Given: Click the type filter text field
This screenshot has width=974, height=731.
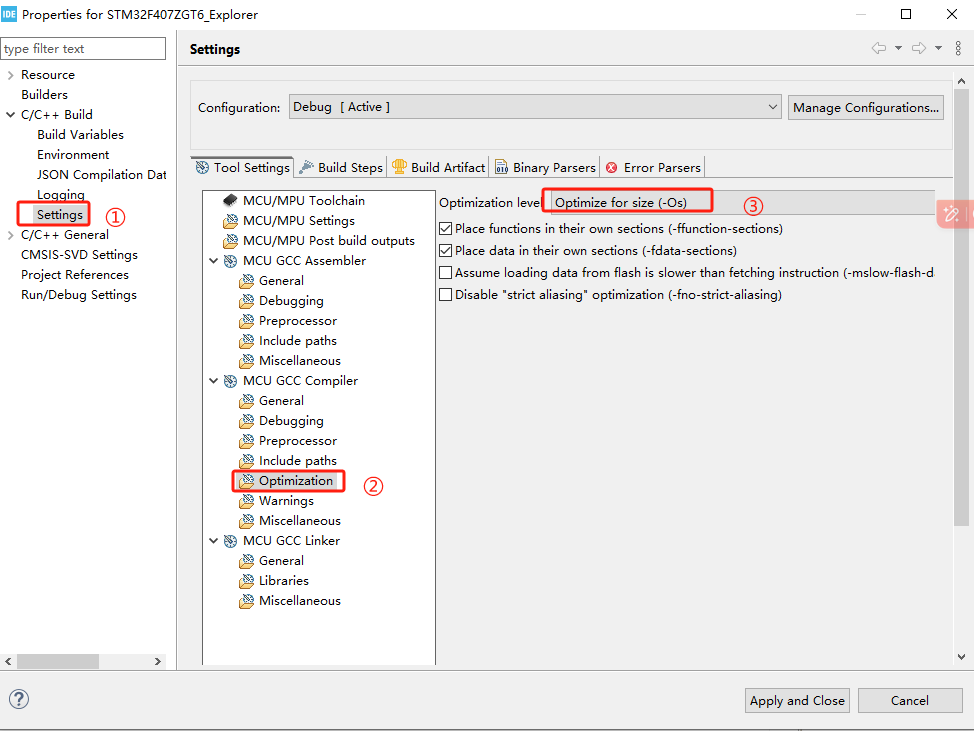Looking at the screenshot, I should coord(83,48).
